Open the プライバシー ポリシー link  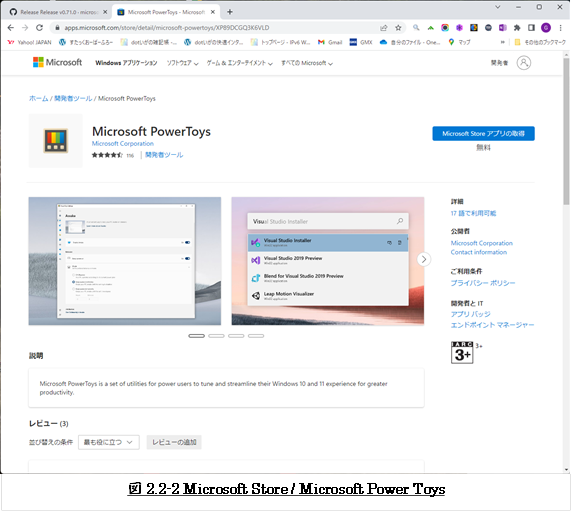tap(483, 283)
